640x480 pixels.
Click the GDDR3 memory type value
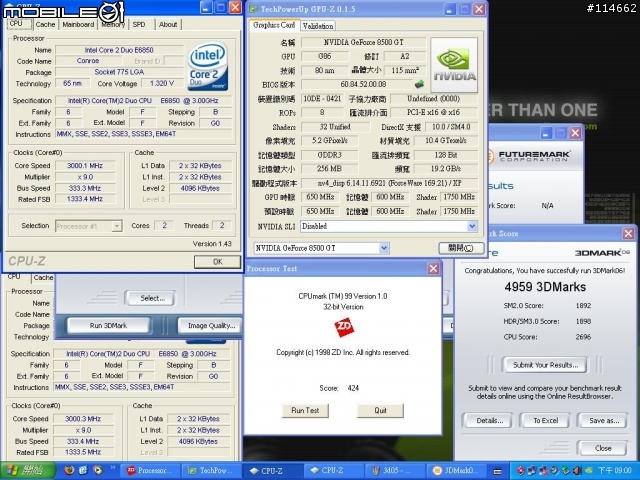(329, 155)
